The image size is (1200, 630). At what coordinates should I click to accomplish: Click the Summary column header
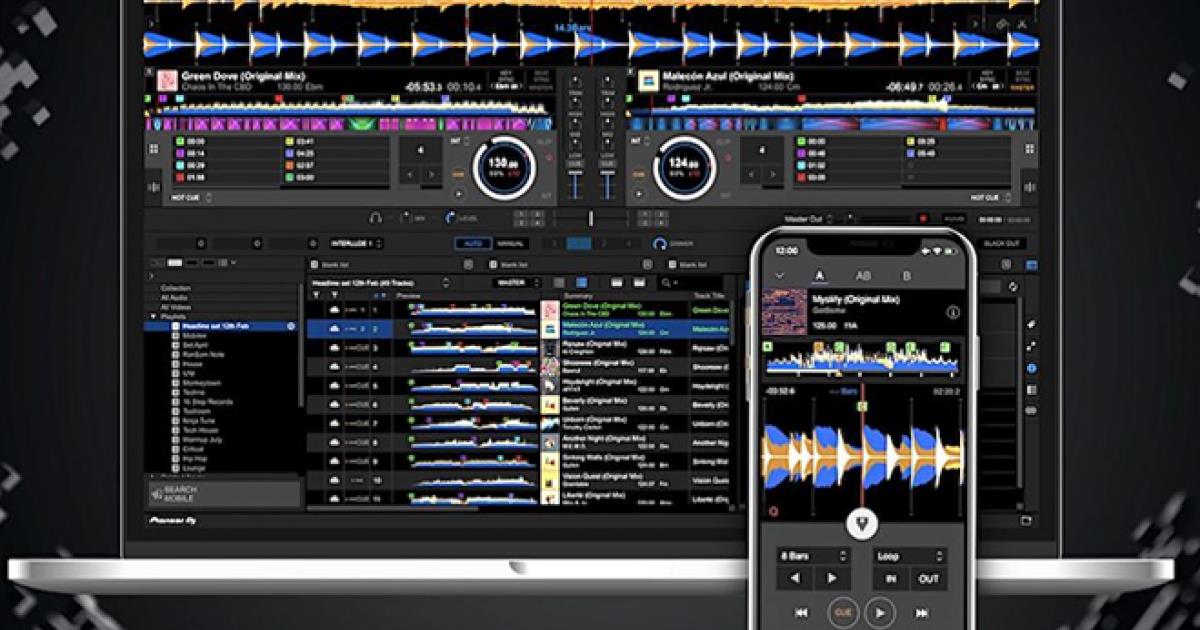coord(580,296)
